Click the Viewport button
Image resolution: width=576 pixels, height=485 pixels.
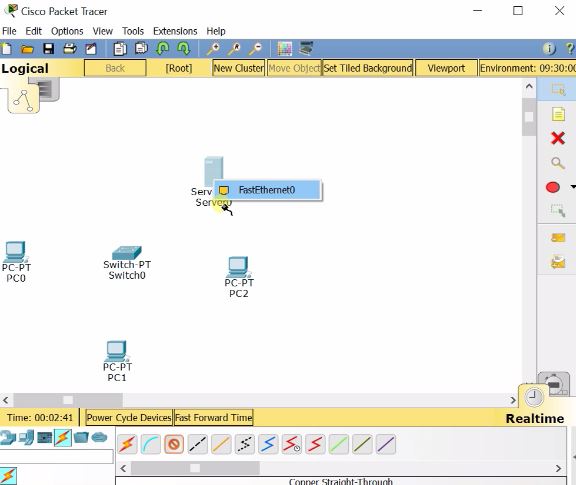pyautogui.click(x=446, y=68)
